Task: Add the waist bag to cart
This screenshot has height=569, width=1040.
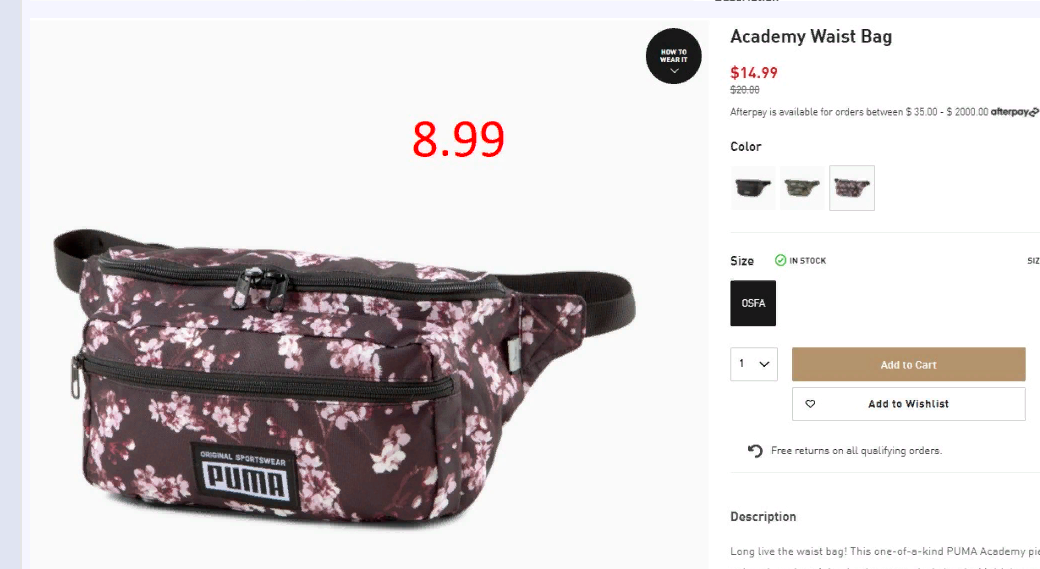Action: [x=908, y=364]
